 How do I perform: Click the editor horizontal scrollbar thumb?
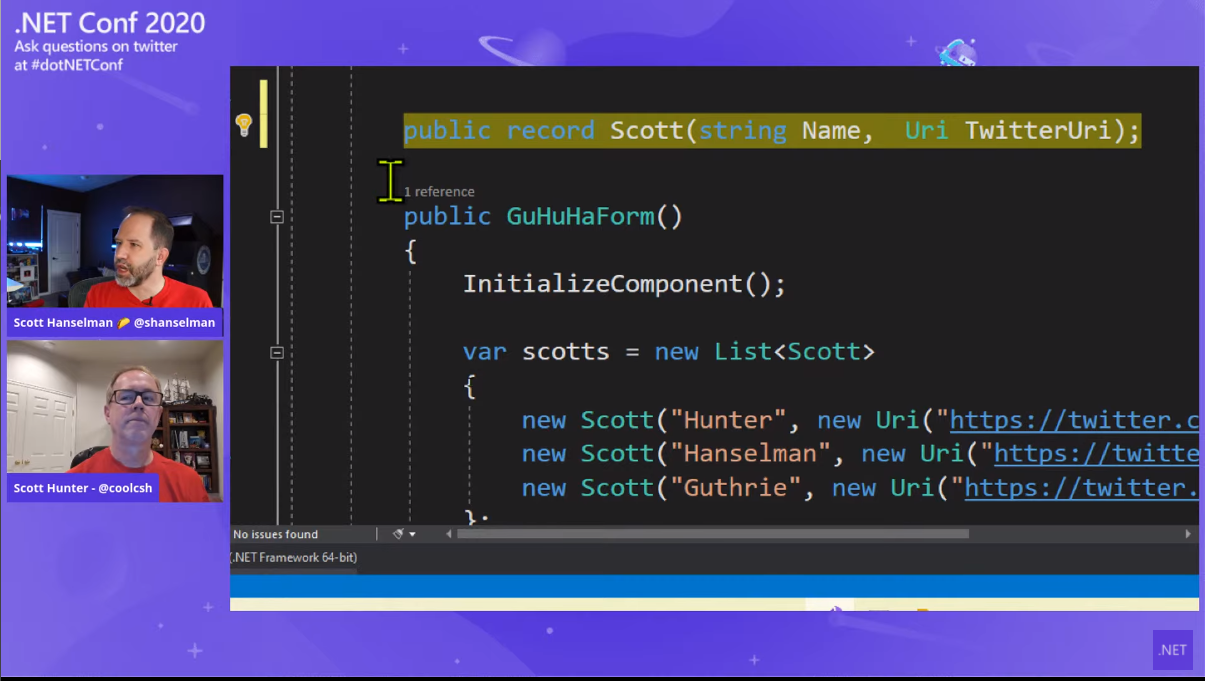(713, 534)
